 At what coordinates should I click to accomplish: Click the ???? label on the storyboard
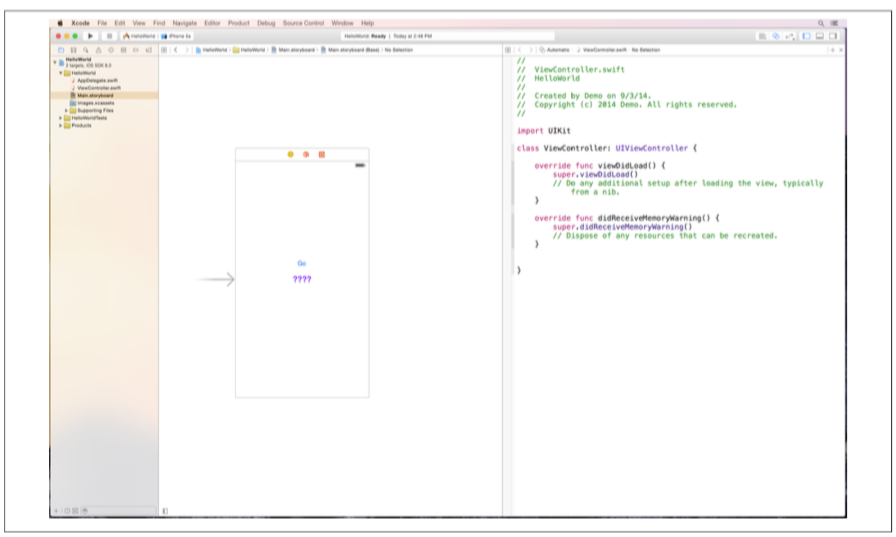pos(301,279)
